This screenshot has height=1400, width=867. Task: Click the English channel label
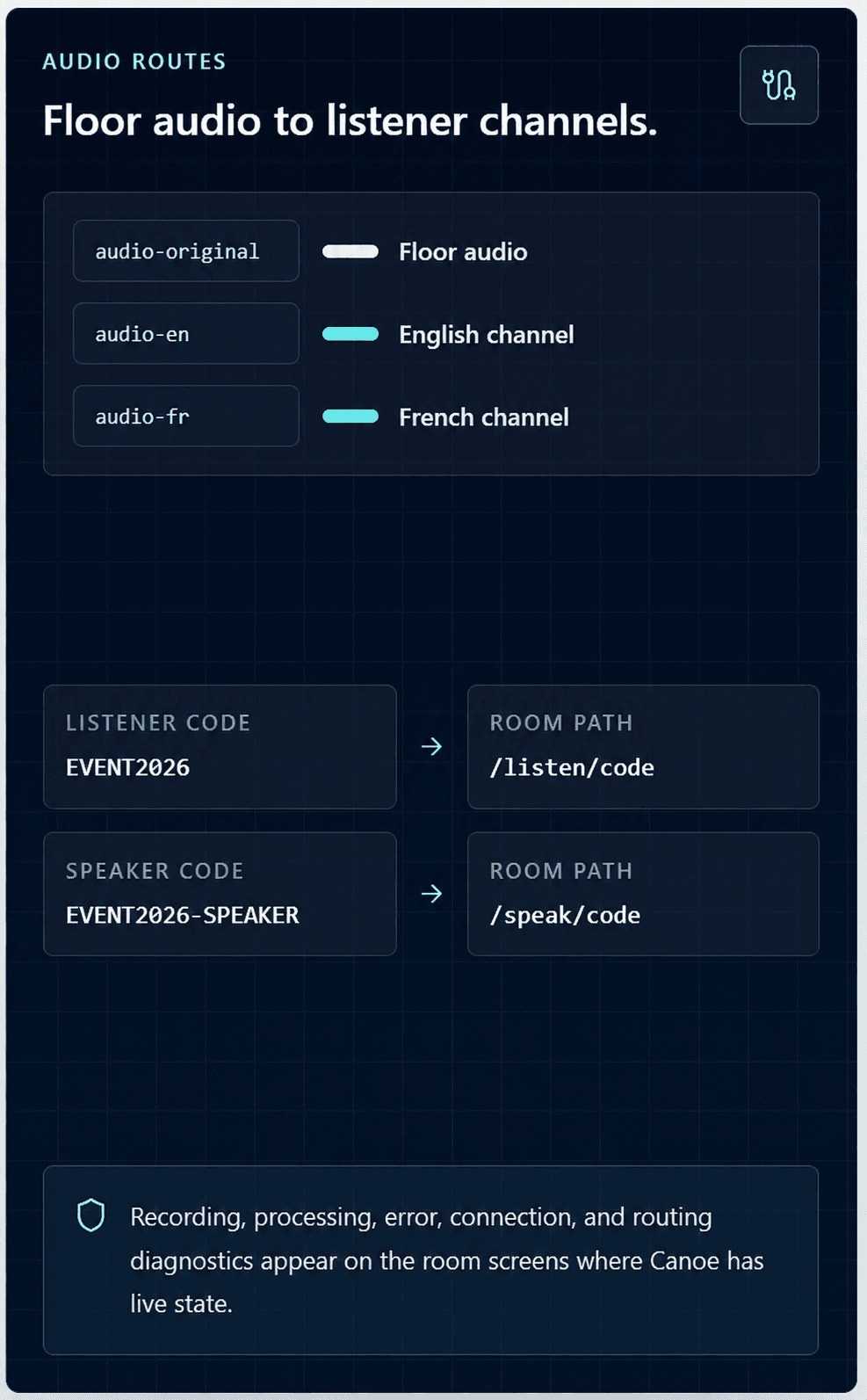[x=487, y=335]
